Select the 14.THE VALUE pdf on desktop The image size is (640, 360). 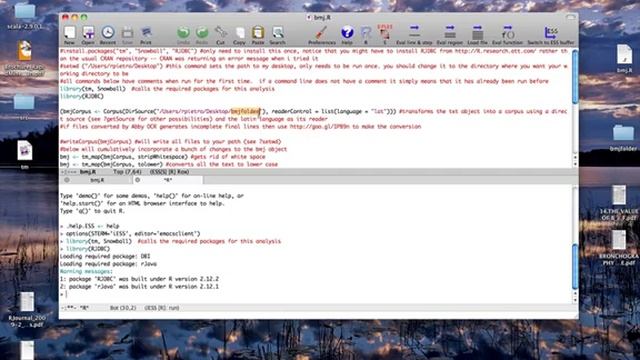(619, 203)
